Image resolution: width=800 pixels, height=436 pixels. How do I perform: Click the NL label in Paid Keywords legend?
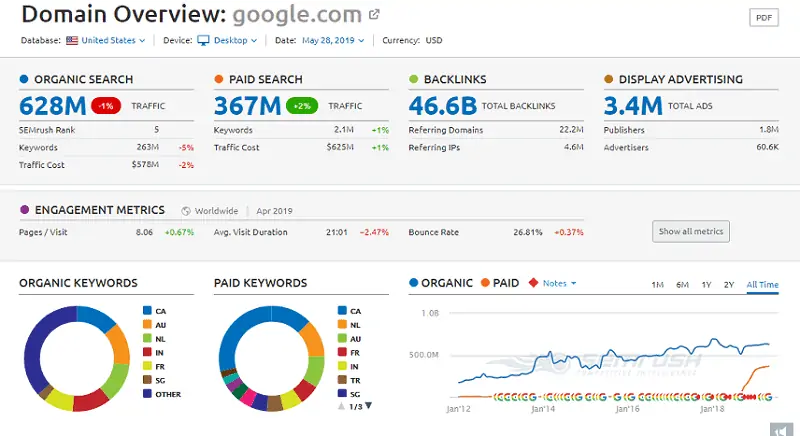(356, 325)
